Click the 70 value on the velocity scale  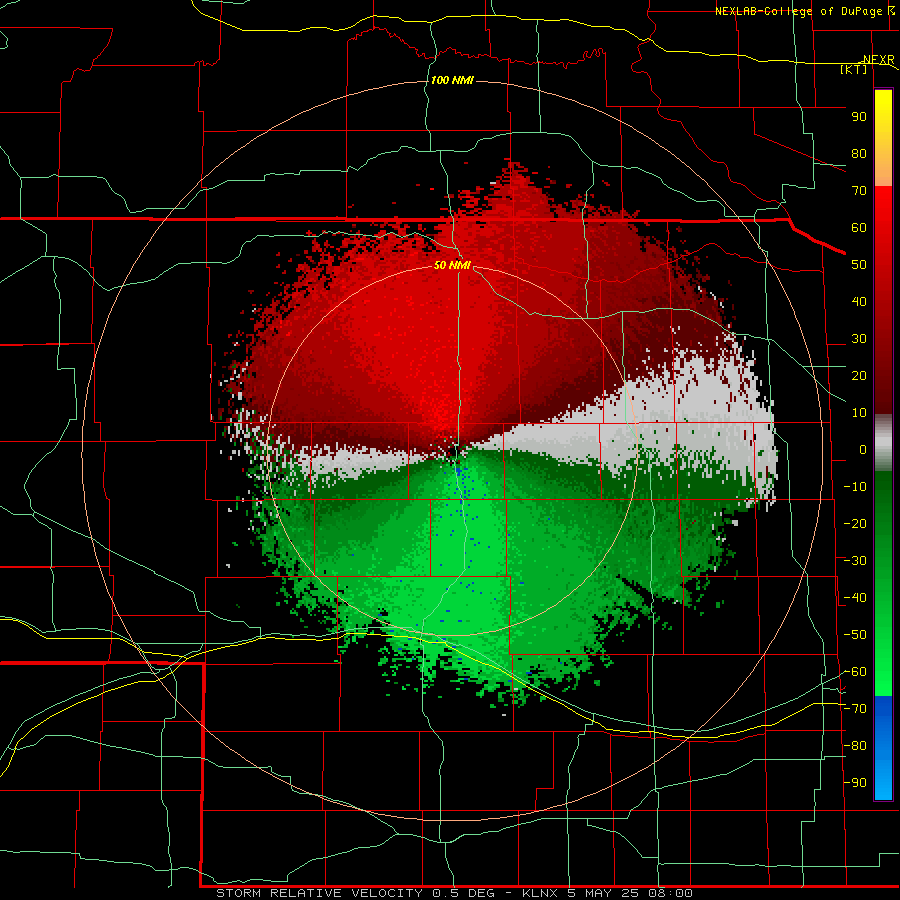[859, 191]
